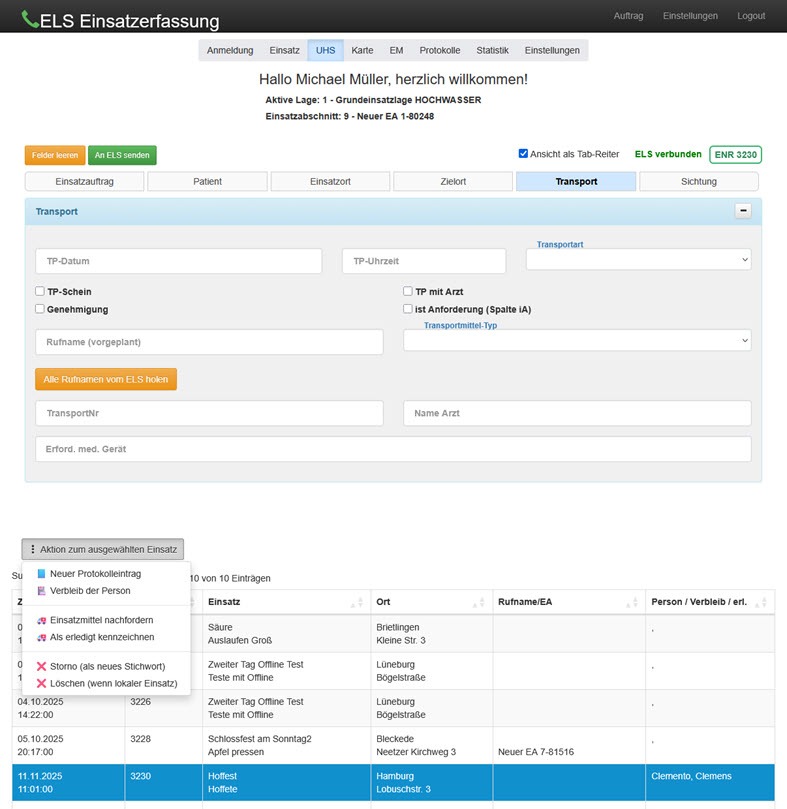Expand the Transportmittel-Typ dropdown
The height and width of the screenshot is (809, 787).
pyautogui.click(x=577, y=341)
